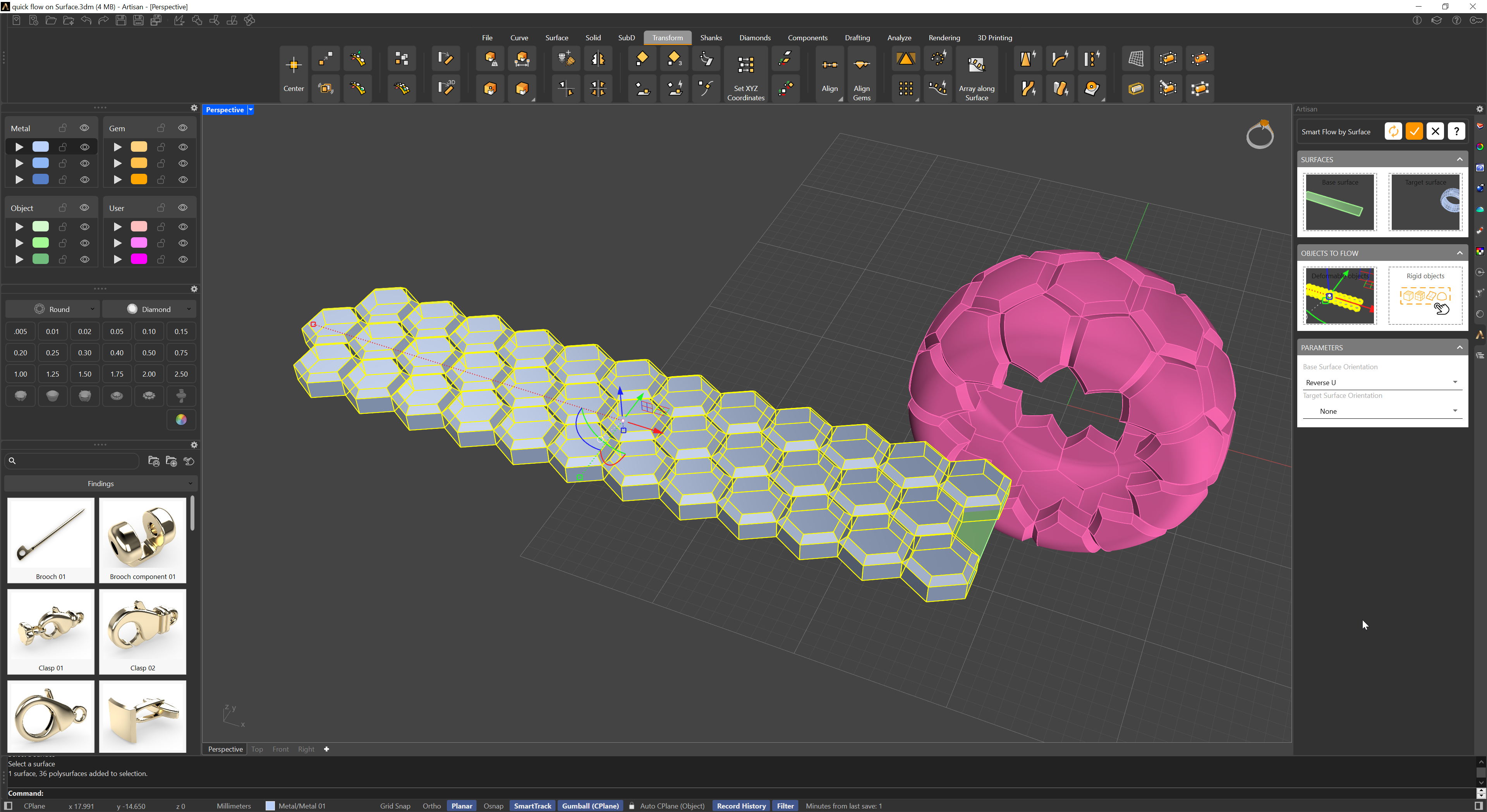This screenshot has width=1487, height=812.
Task: Open the 3D Printing ribbon tab
Action: [994, 38]
